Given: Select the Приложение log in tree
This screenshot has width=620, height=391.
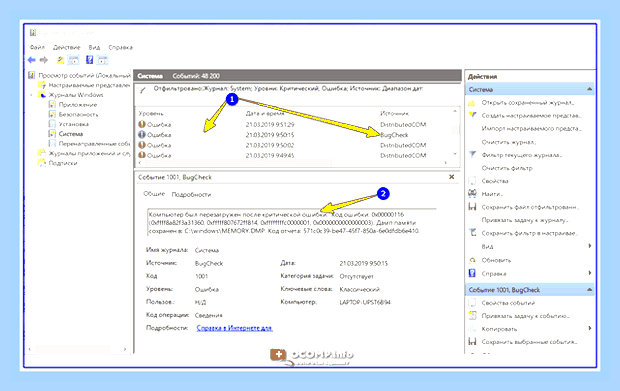Looking at the screenshot, I should pyautogui.click(x=78, y=105).
